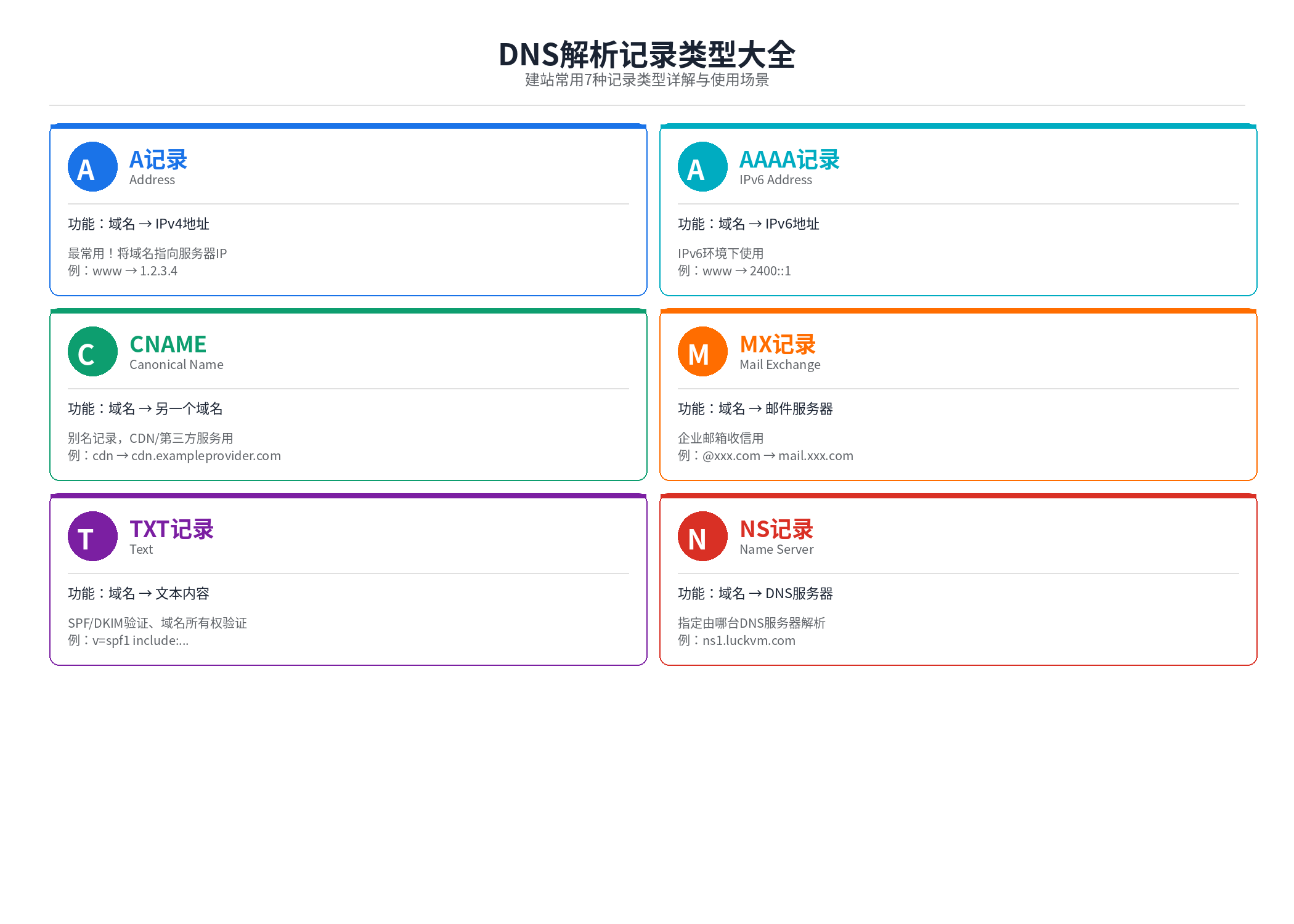
Task: Click the CNAME heading
Action: 168,344
